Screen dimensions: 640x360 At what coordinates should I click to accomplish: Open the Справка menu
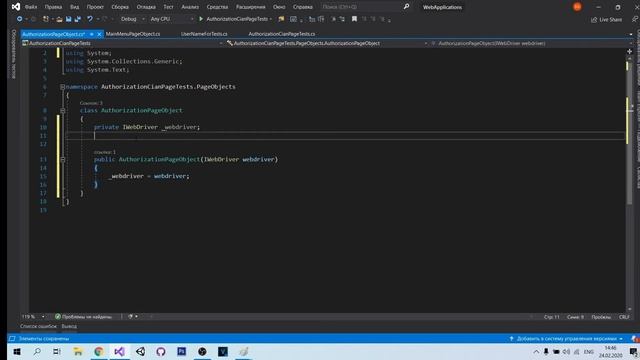(303, 7)
